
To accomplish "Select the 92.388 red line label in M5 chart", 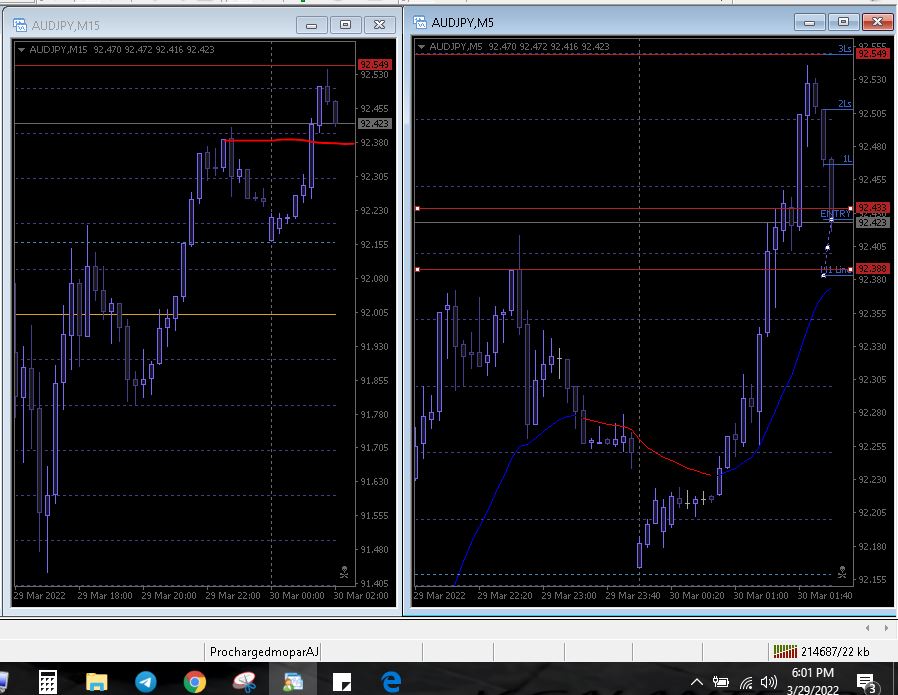I will [x=872, y=268].
